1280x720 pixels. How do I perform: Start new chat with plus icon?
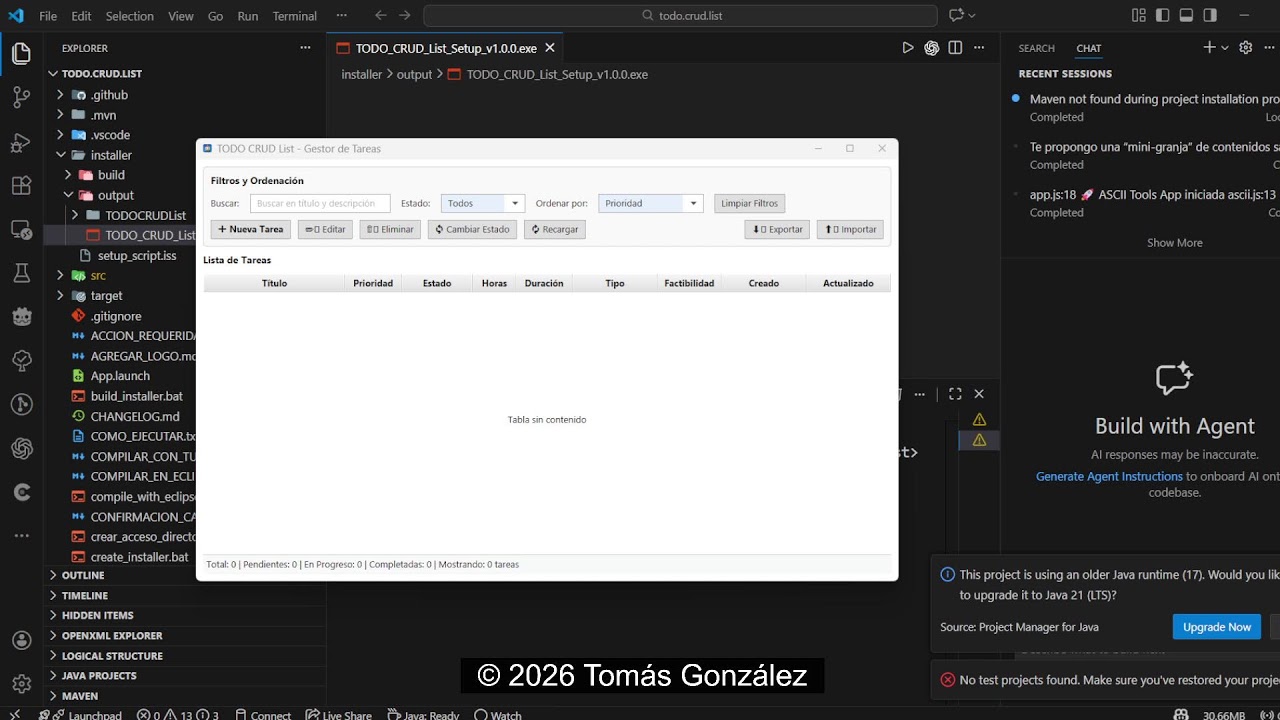pos(1209,48)
